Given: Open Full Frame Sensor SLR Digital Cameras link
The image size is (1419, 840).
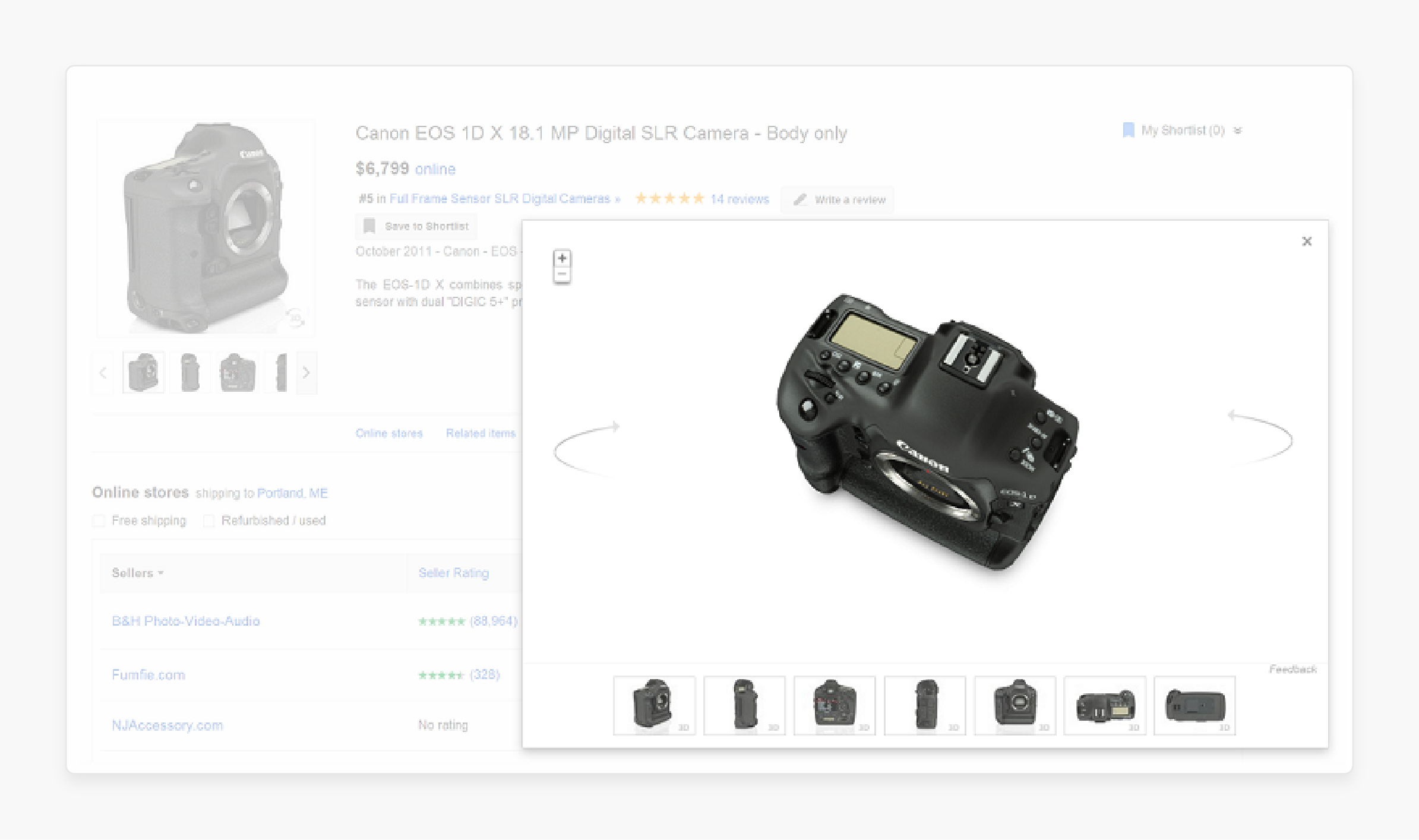Looking at the screenshot, I should (x=505, y=199).
